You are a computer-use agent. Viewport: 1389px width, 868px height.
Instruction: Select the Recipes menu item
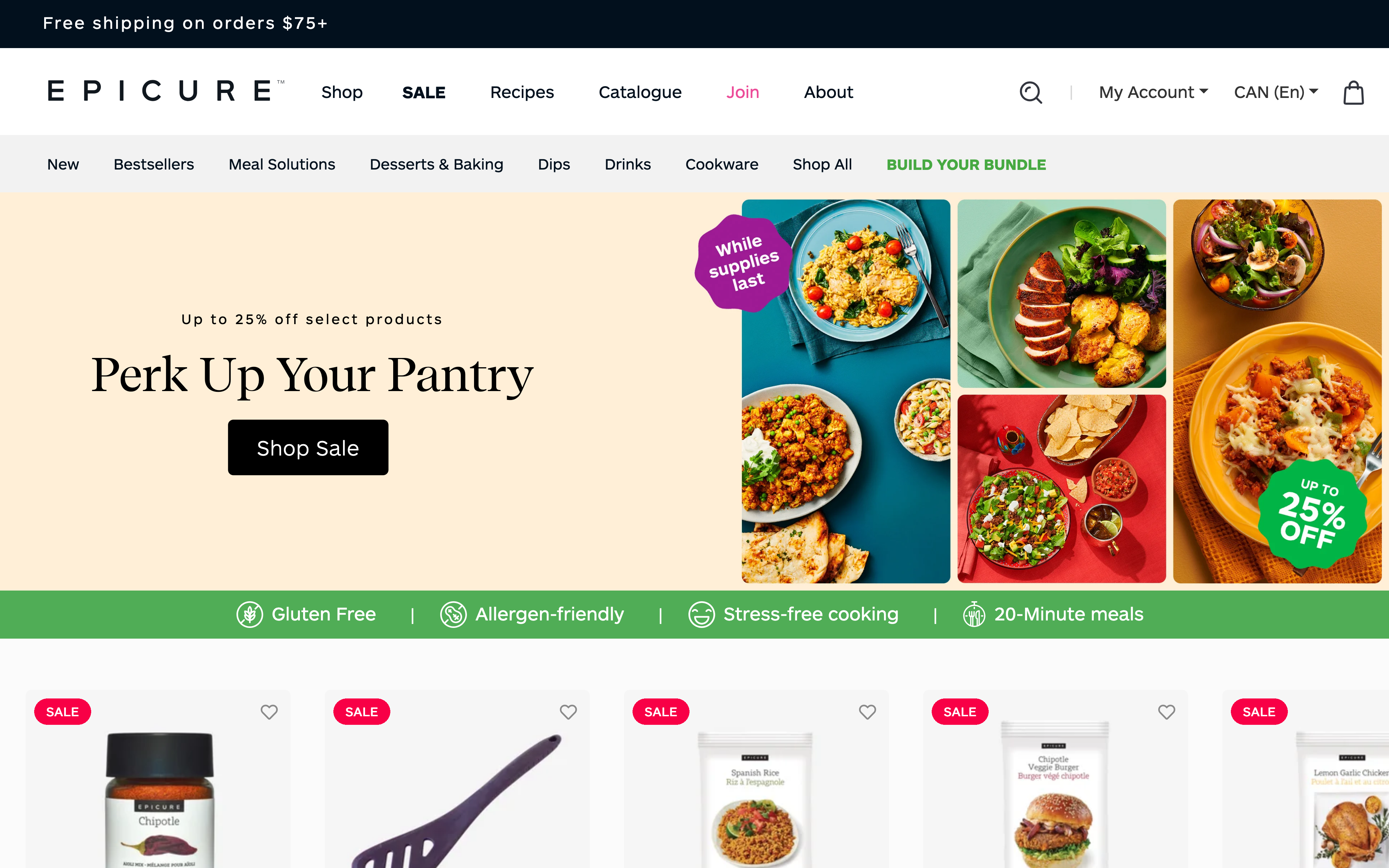coord(522,92)
